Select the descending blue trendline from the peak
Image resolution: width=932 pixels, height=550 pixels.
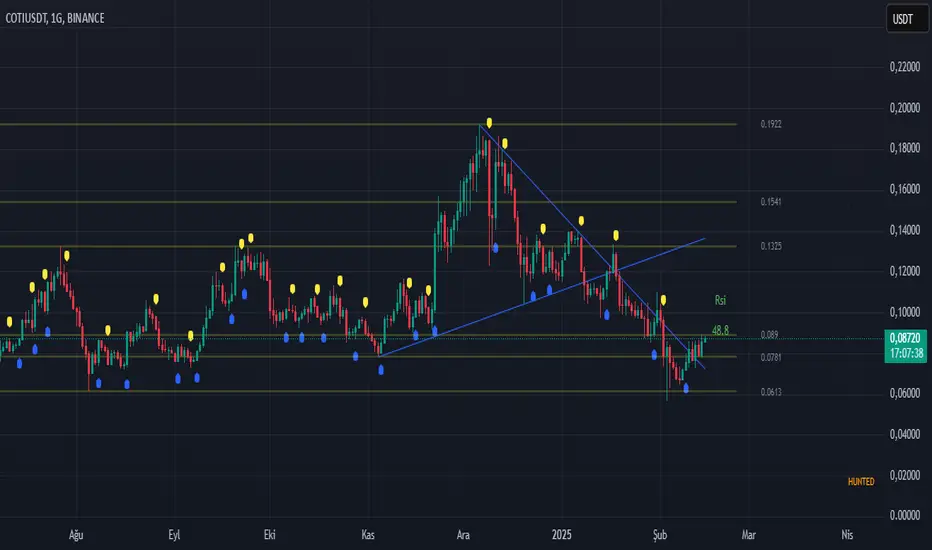[591, 246]
